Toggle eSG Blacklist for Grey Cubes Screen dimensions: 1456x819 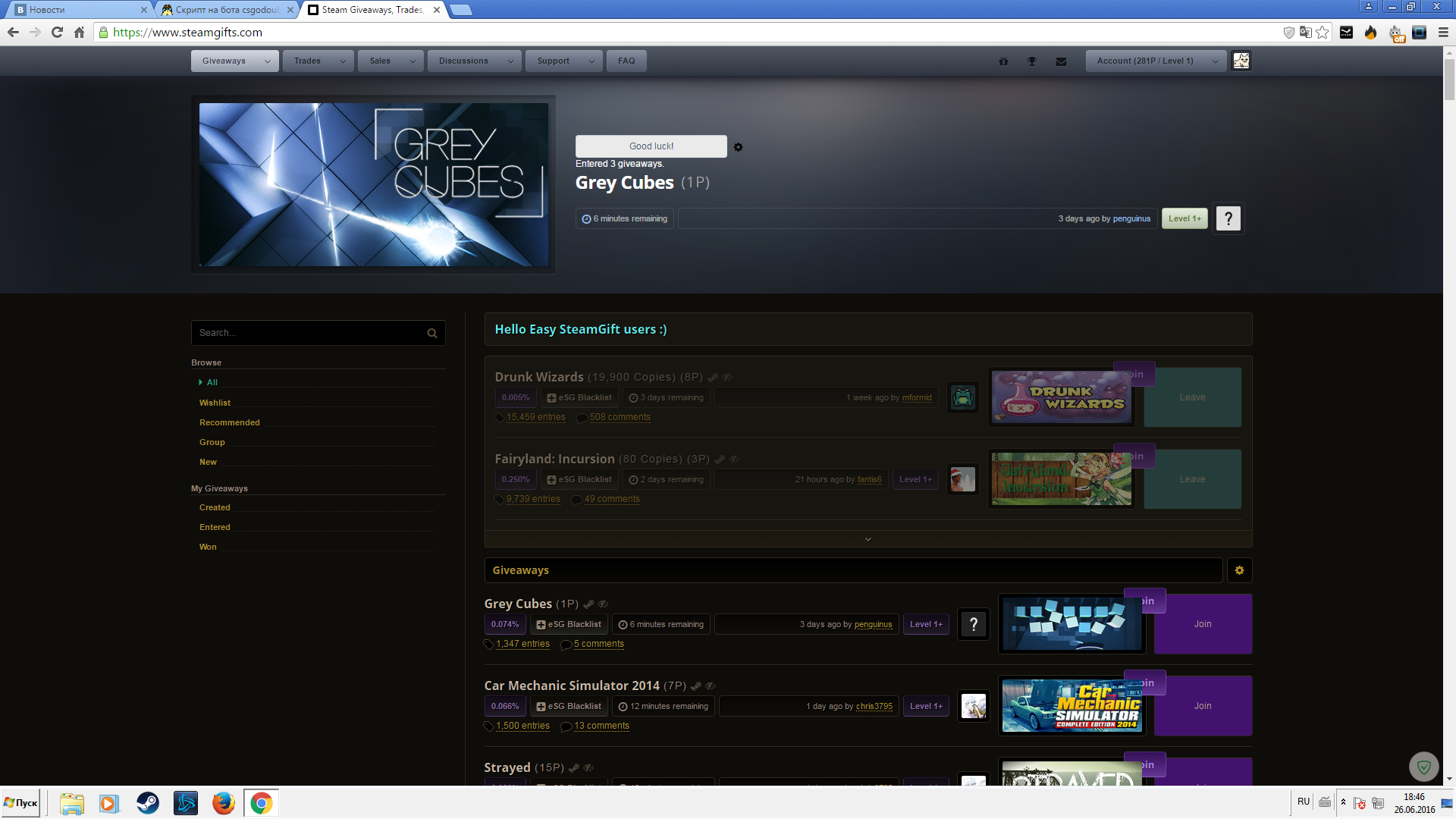(569, 625)
